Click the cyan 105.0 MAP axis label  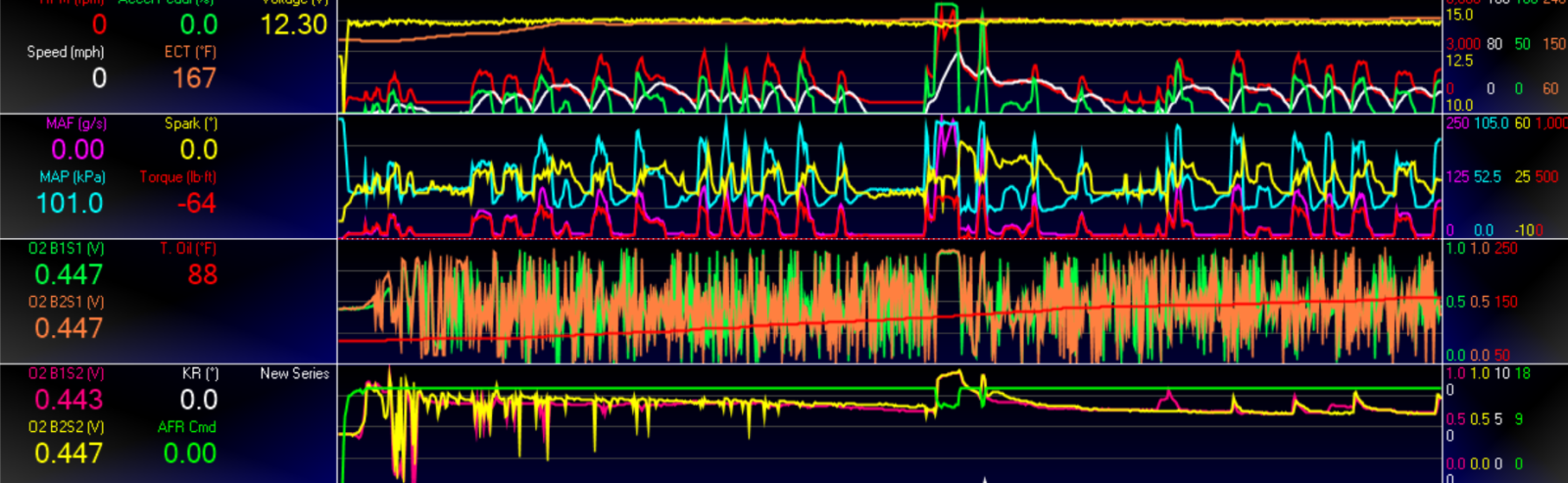(1491, 122)
